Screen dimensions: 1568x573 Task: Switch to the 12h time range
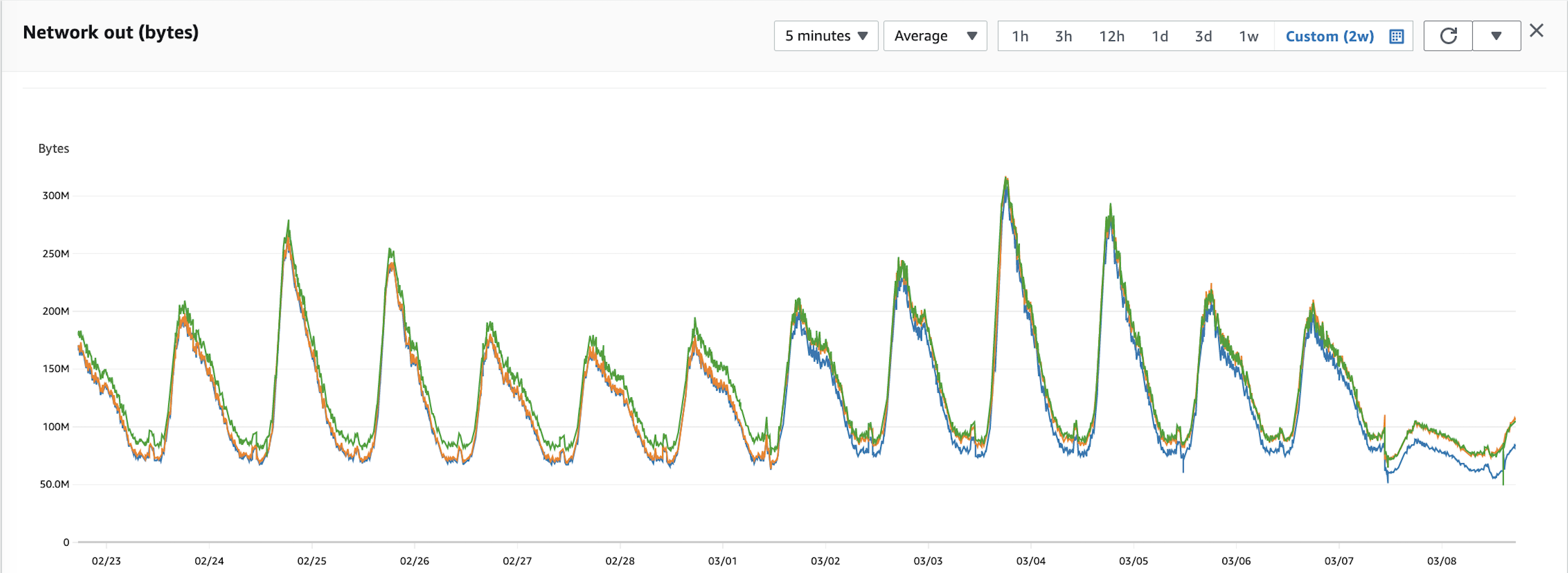coord(1112,36)
